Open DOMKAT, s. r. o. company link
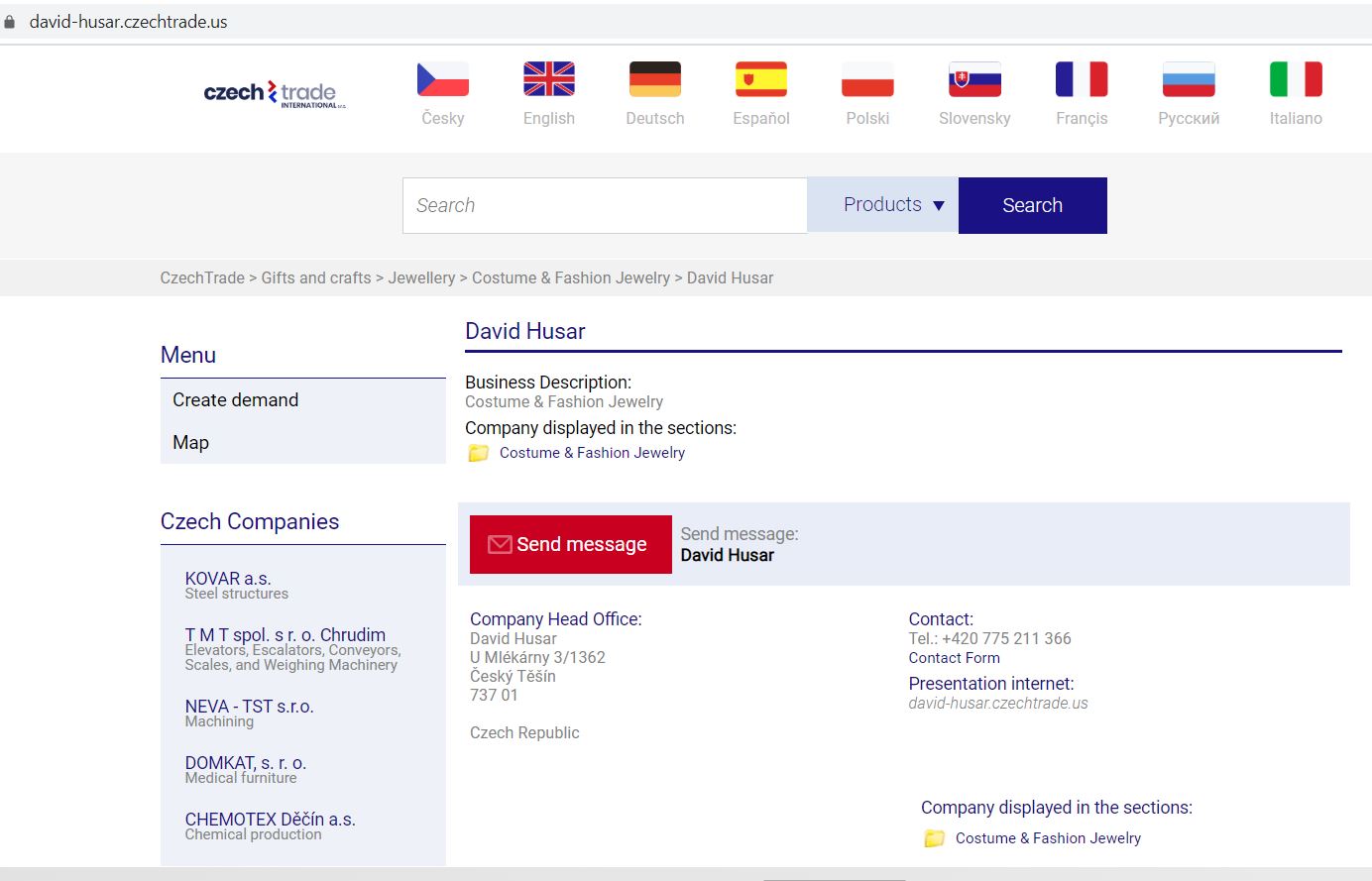 [x=246, y=762]
